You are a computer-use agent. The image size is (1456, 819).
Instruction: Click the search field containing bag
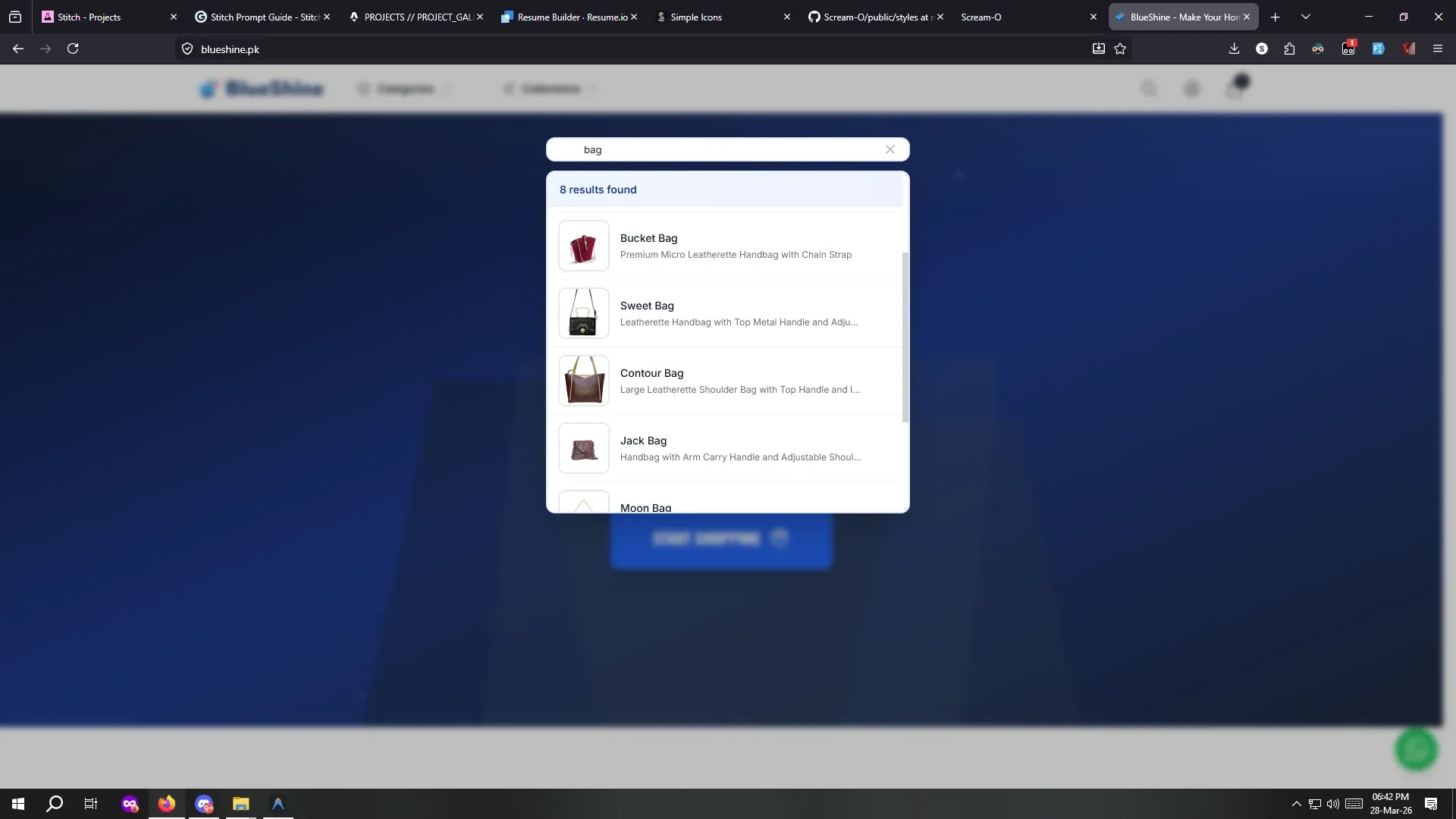(x=720, y=149)
